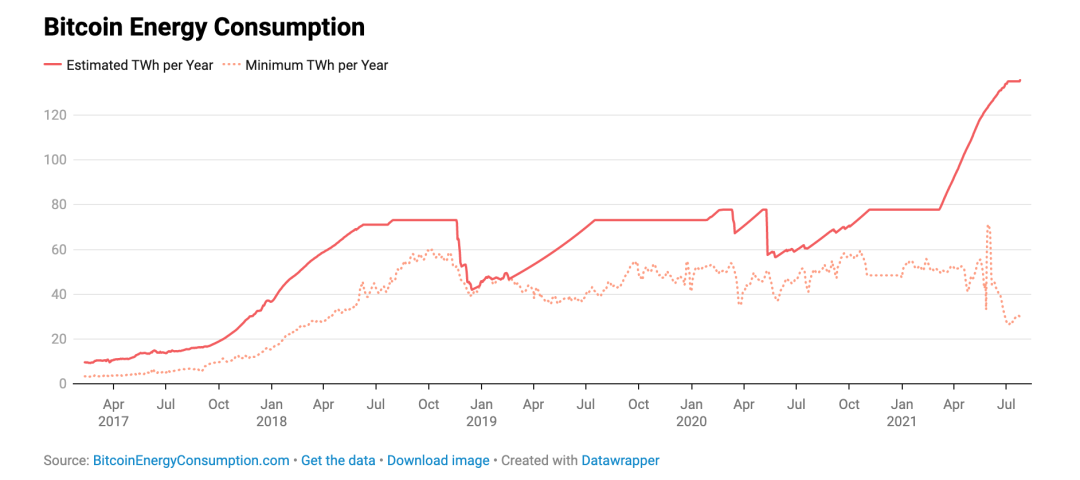
Task: Click the 100 y-axis label
Action: [55, 160]
